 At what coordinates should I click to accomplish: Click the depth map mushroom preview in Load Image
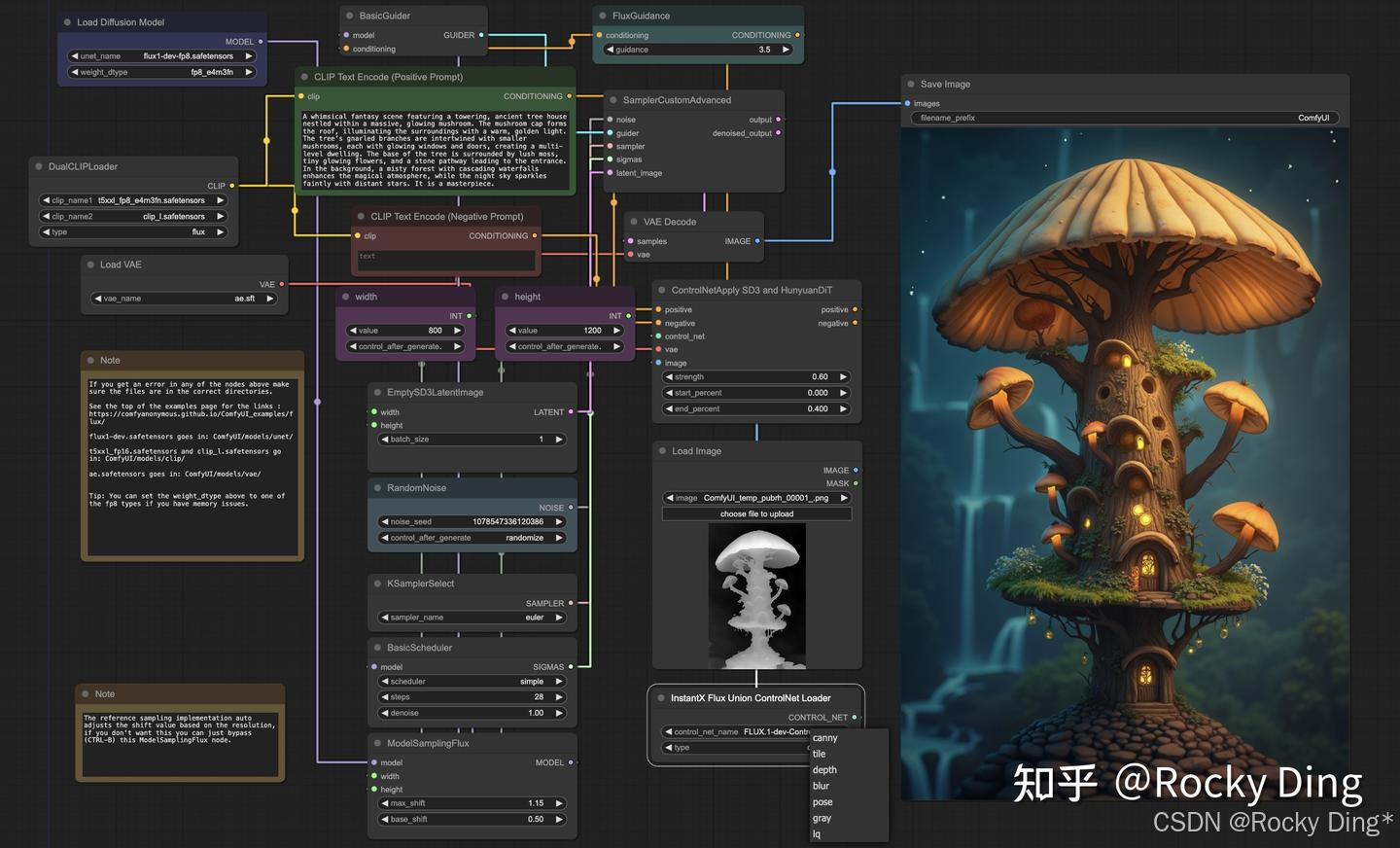756,596
